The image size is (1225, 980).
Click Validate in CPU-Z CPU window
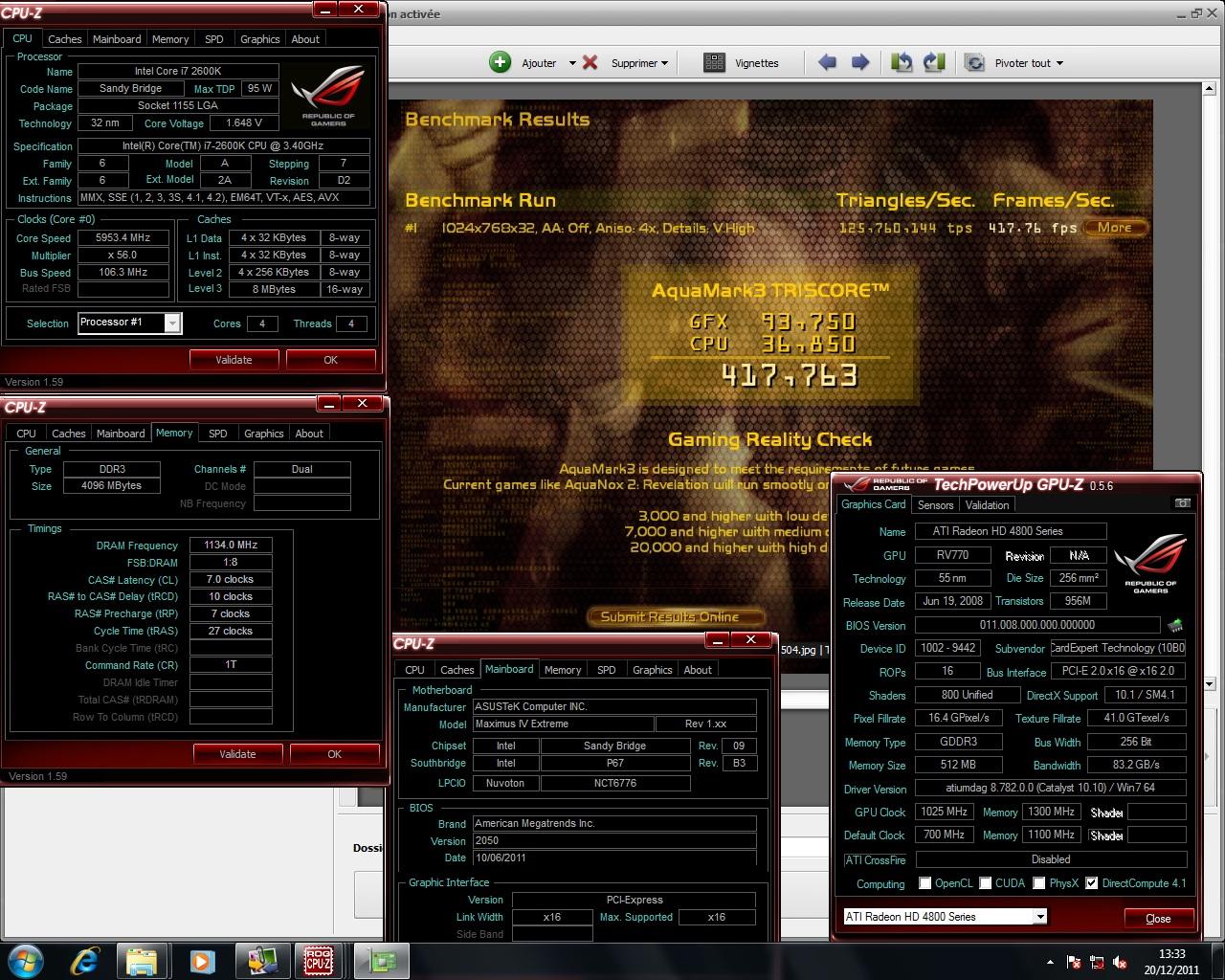point(234,360)
